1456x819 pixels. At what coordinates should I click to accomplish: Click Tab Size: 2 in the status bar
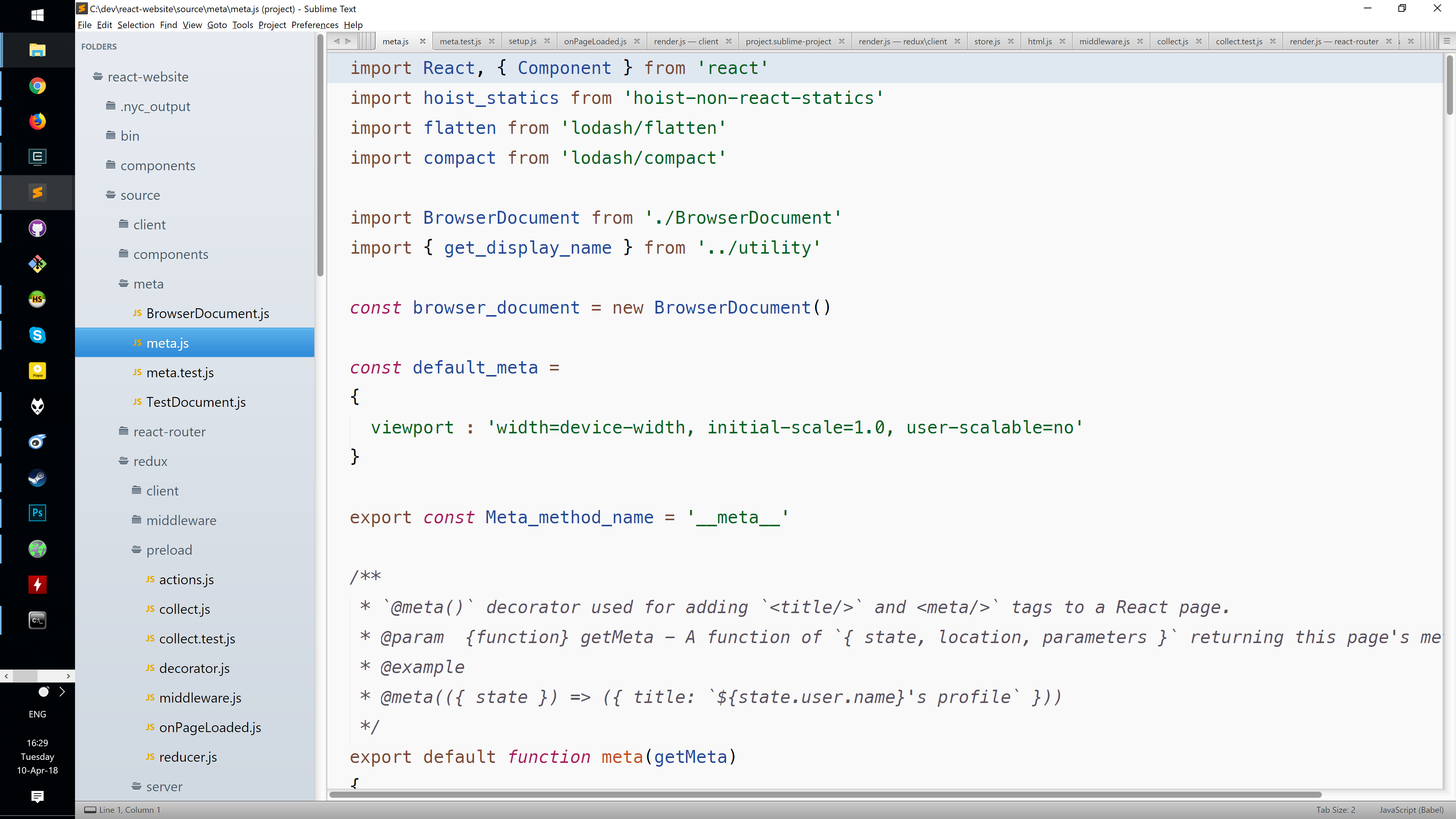click(1335, 810)
